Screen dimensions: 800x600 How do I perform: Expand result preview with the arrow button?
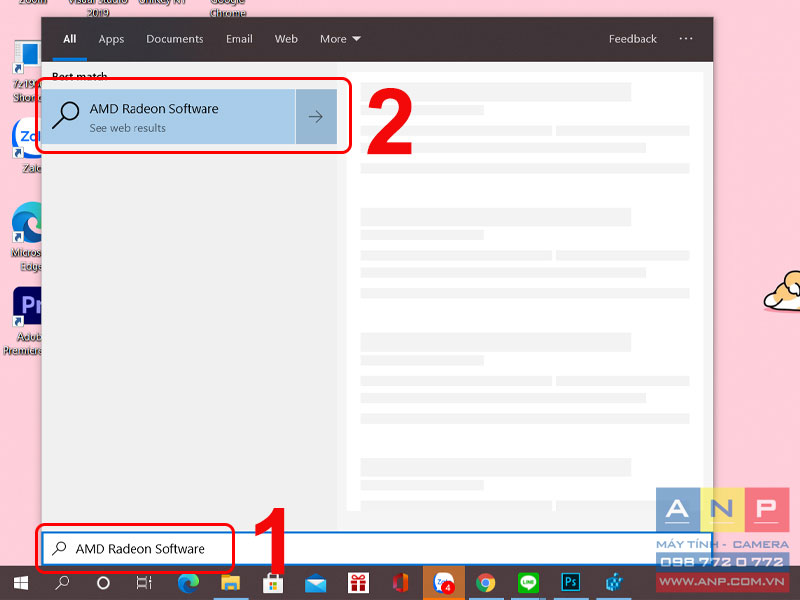(316, 117)
